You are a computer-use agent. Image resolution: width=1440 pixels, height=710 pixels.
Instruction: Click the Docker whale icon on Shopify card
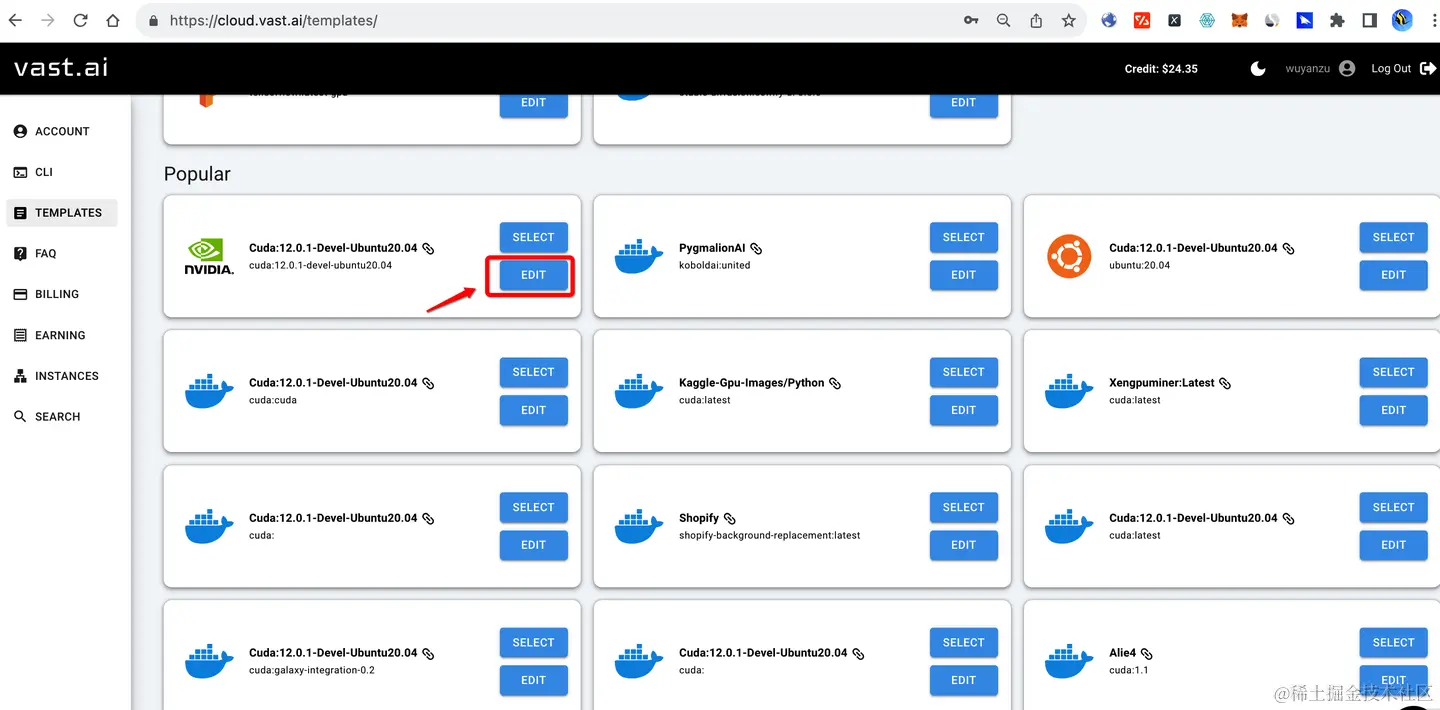(x=639, y=526)
